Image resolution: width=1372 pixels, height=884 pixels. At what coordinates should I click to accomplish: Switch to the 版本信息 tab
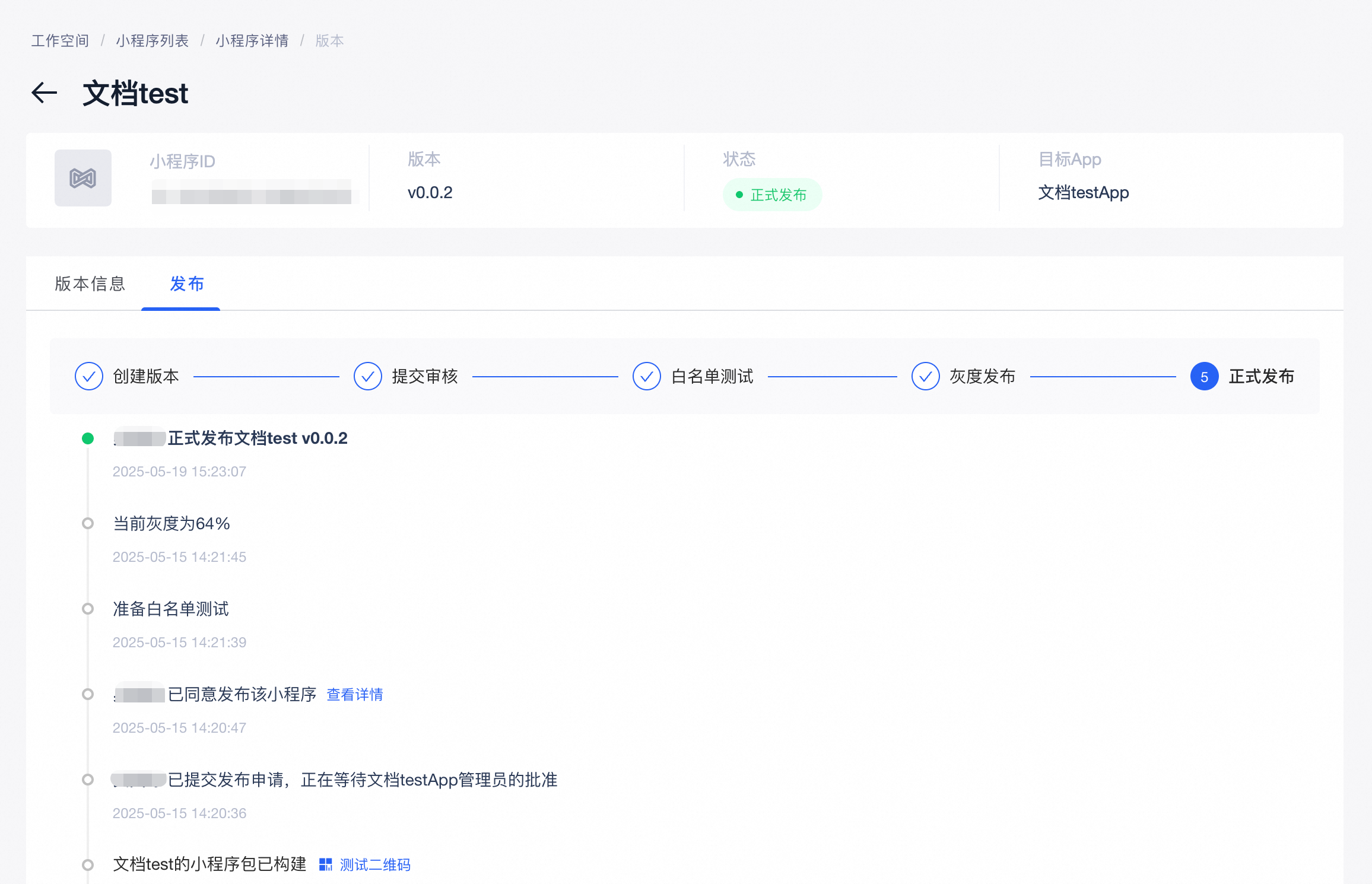(x=90, y=284)
